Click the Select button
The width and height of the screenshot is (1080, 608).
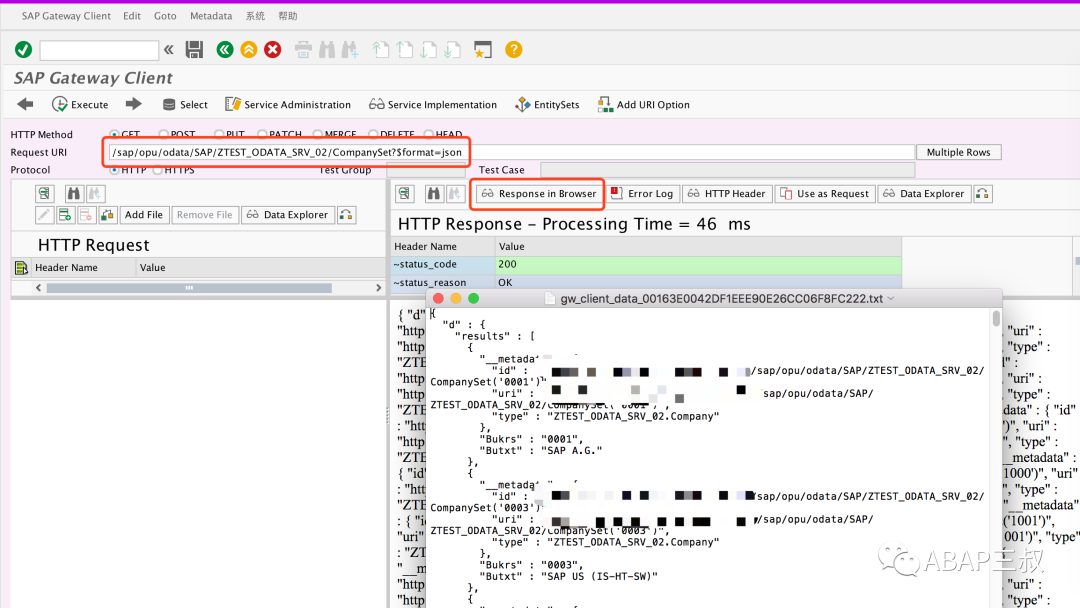(x=185, y=104)
